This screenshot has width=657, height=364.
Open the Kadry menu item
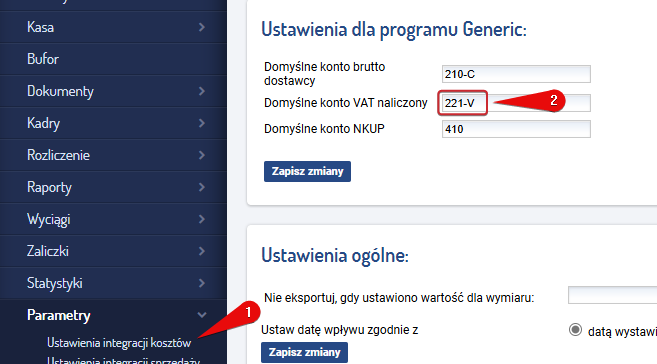point(113,123)
